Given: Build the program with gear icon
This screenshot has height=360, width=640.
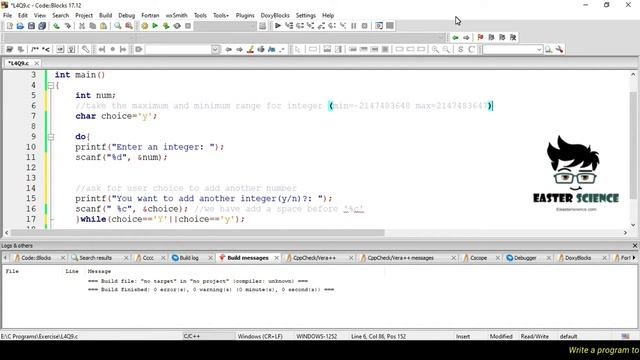Looking at the screenshot, I should point(144,26).
